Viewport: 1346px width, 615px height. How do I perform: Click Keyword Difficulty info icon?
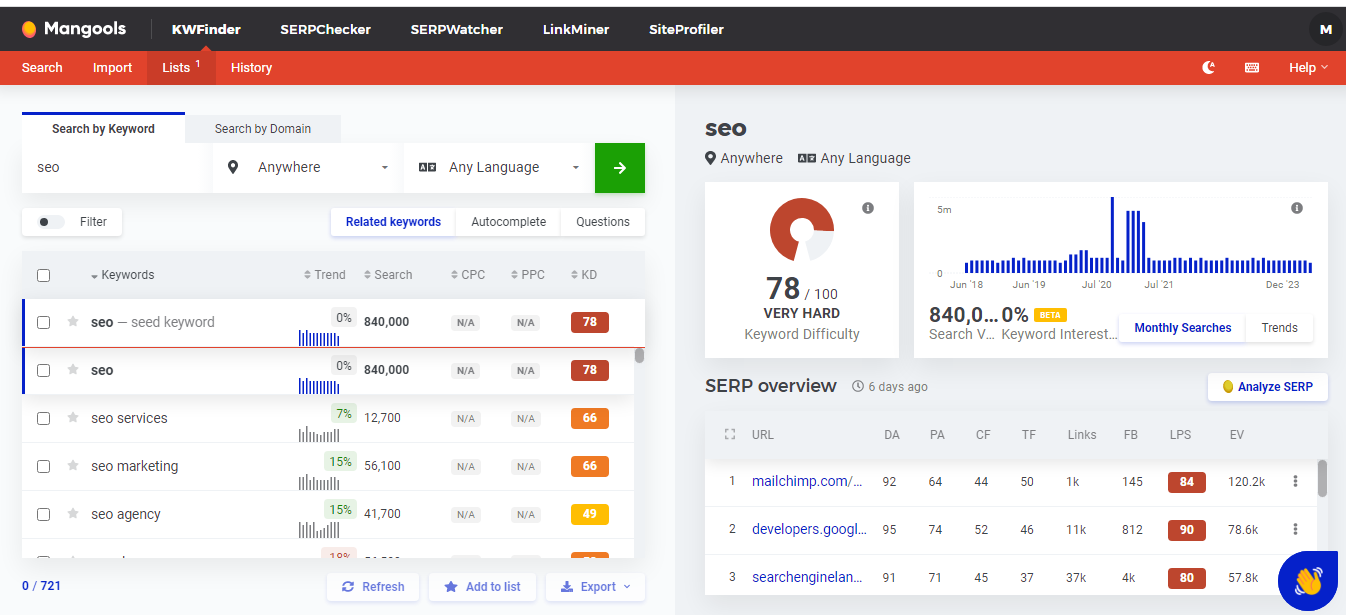868,208
